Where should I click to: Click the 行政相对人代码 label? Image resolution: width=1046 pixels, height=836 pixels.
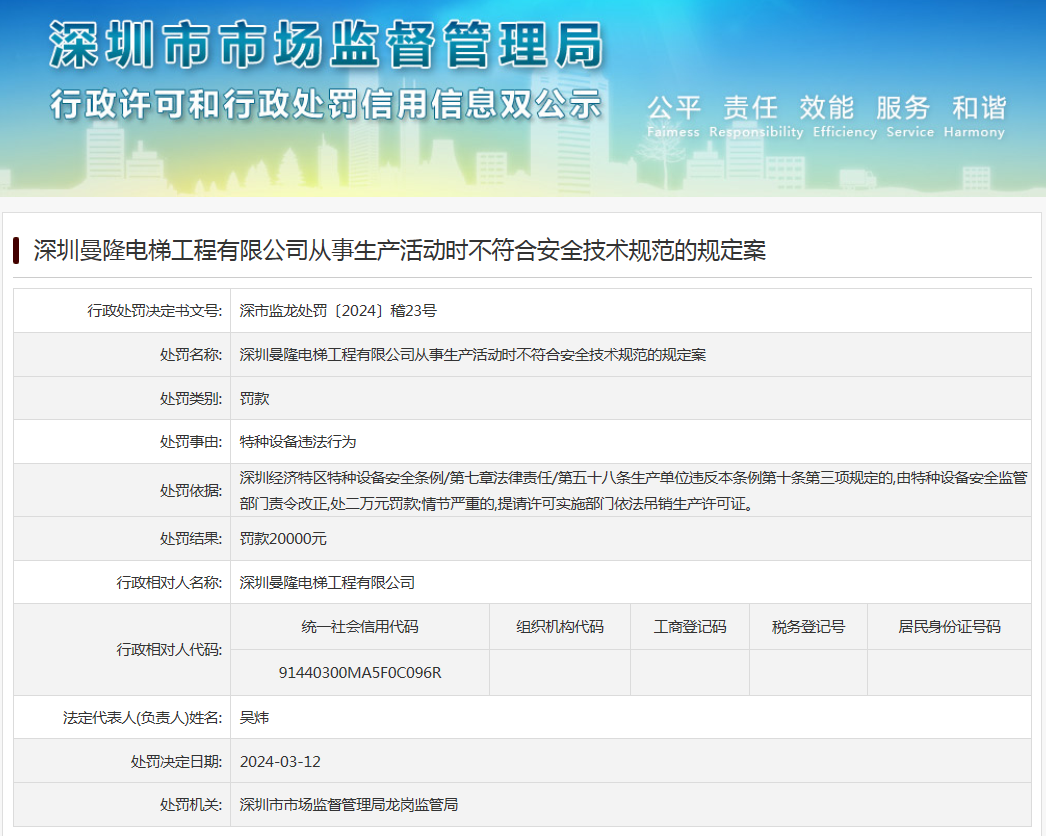click(169, 650)
